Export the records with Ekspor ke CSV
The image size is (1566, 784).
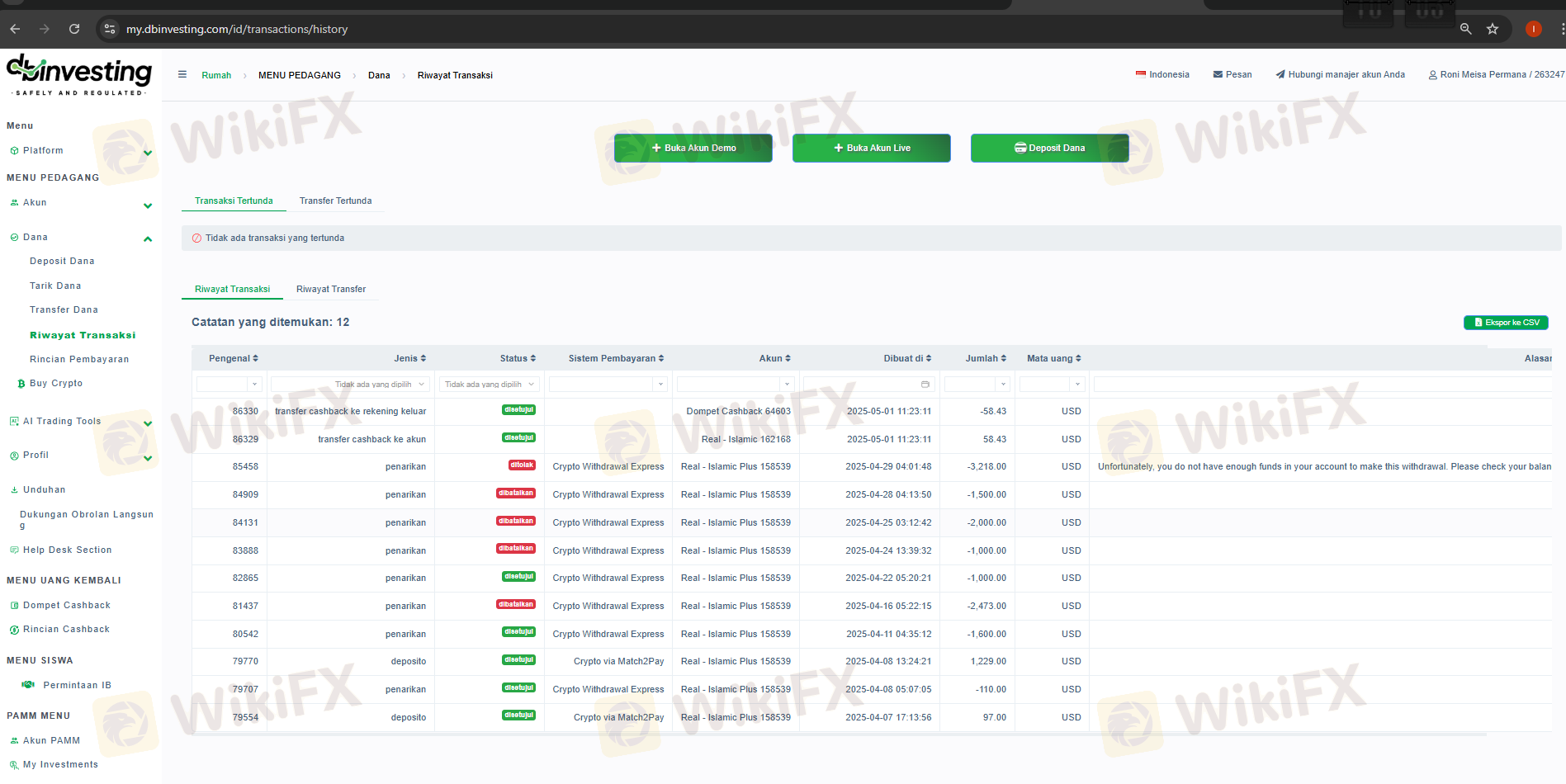coord(1506,323)
